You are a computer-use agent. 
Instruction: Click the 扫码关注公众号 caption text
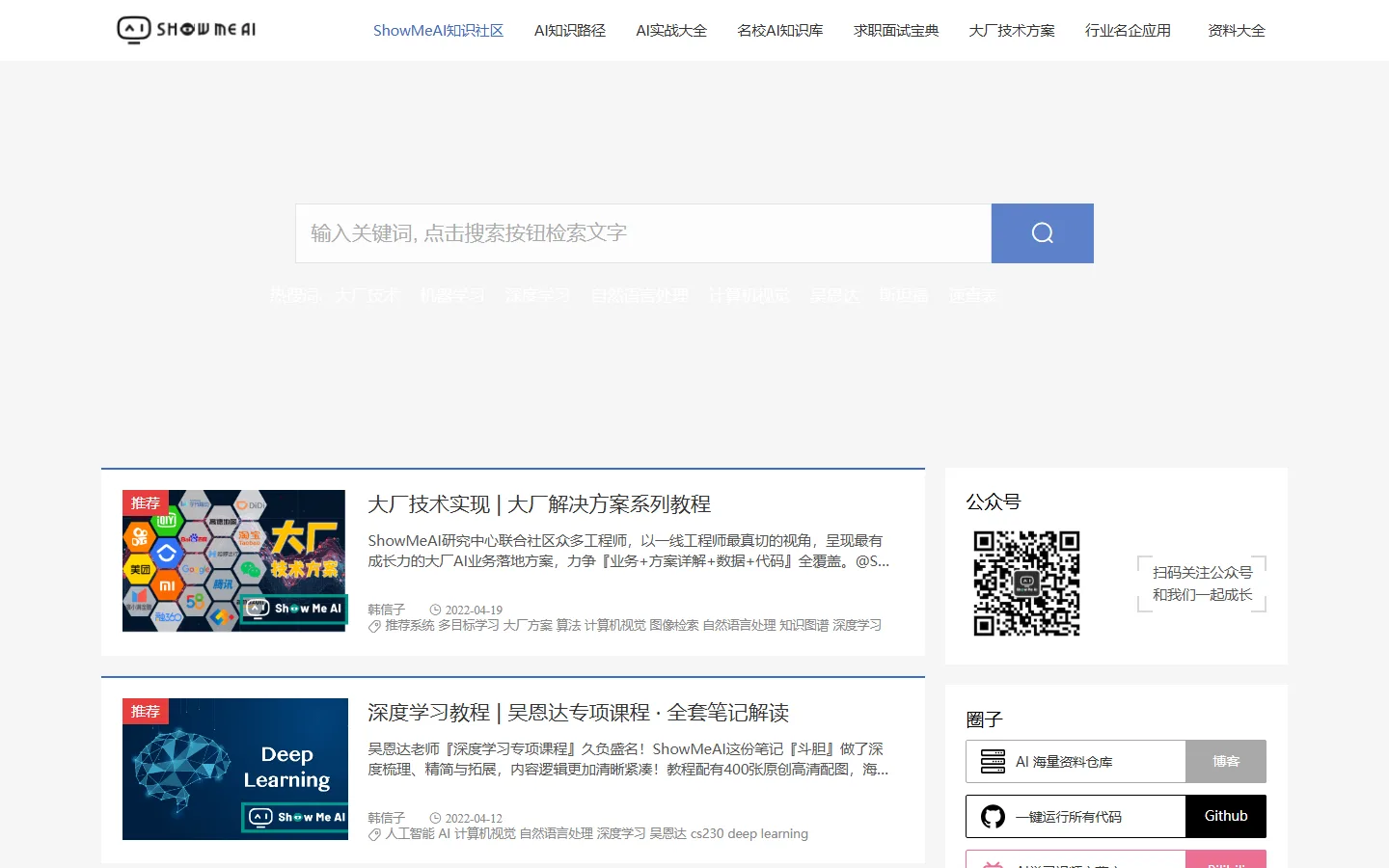click(1202, 573)
